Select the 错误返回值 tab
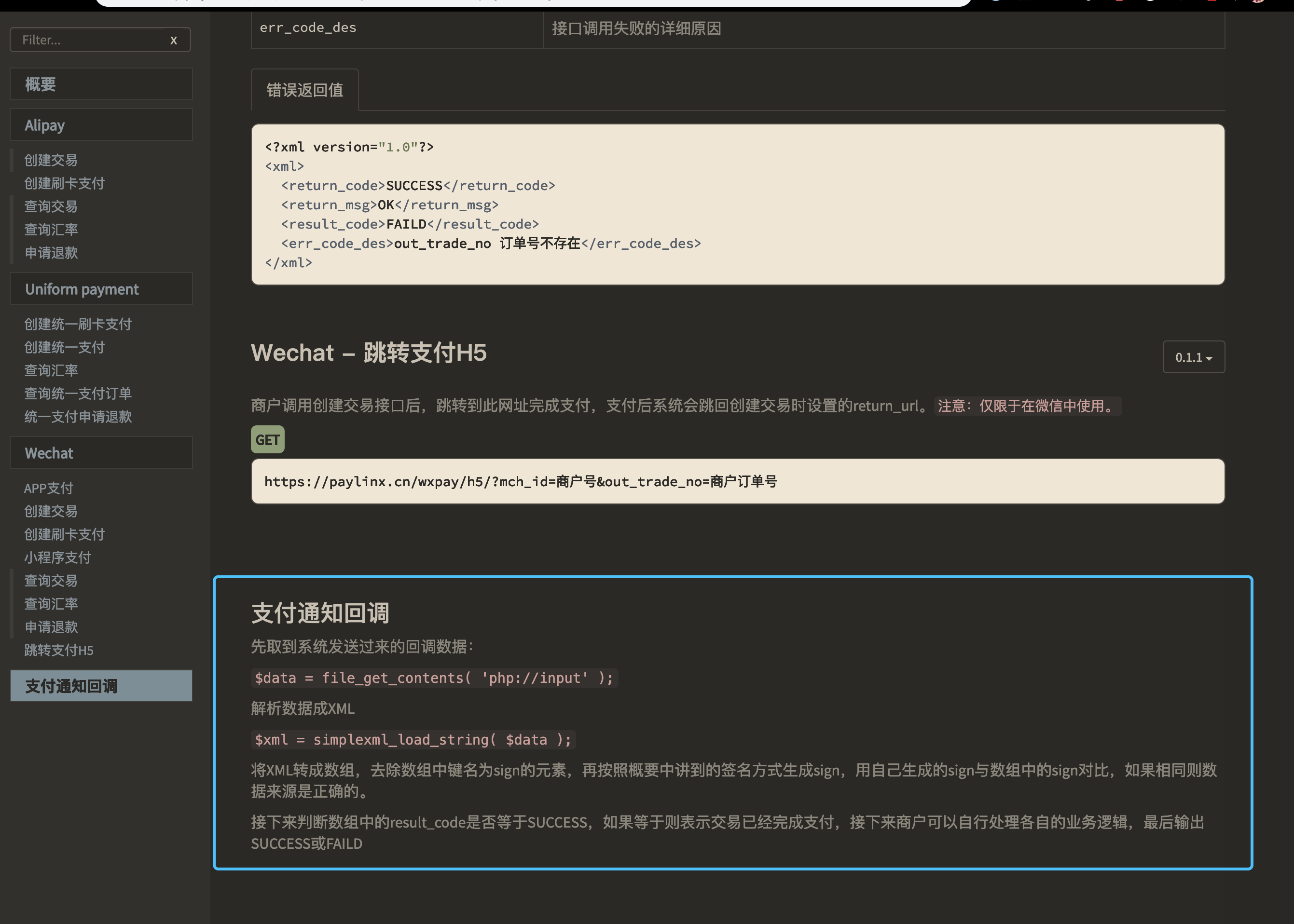 [x=304, y=91]
